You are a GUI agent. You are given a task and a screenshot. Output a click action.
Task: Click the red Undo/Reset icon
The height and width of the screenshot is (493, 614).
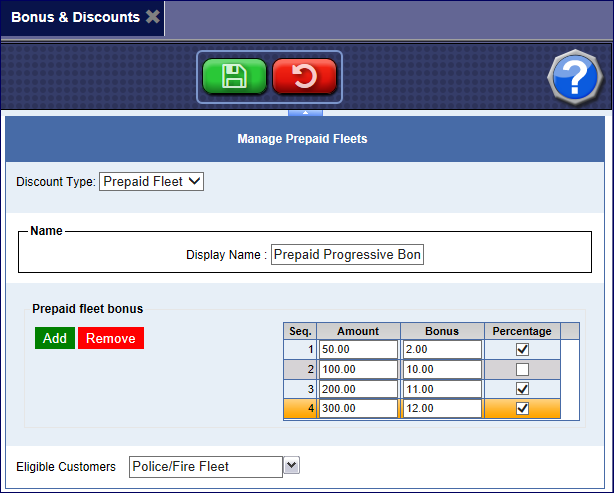tap(304, 76)
